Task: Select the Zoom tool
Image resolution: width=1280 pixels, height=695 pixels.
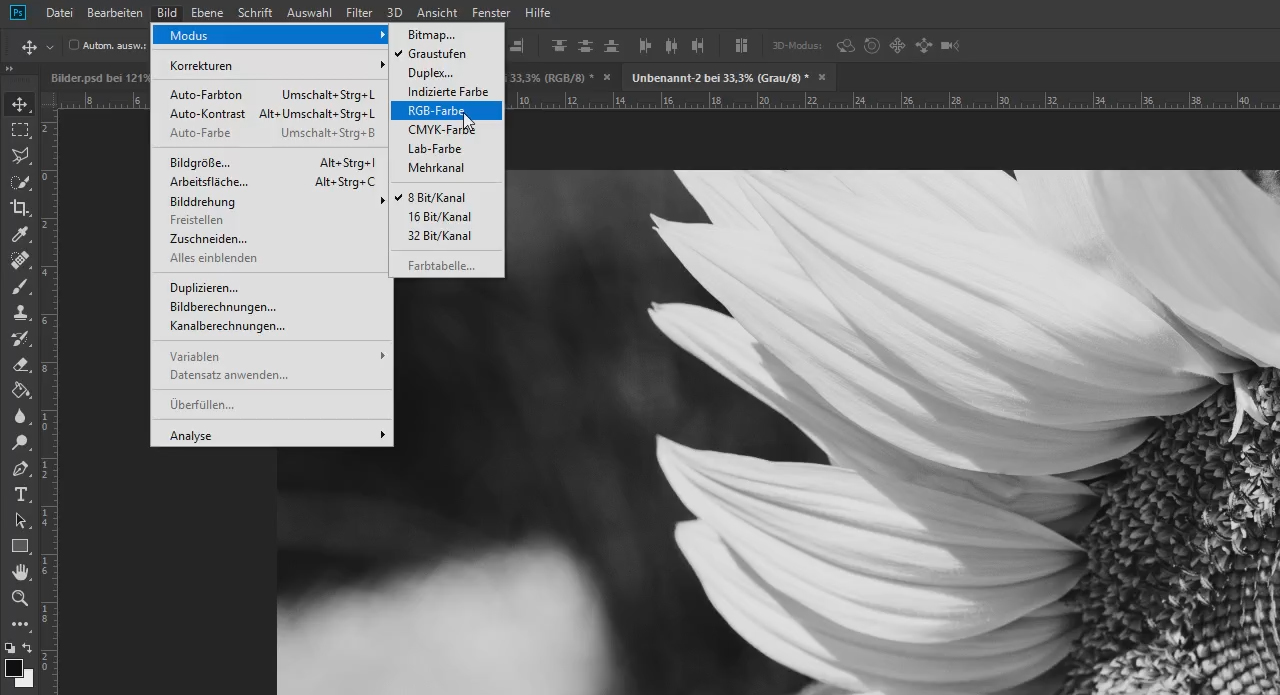Action: tap(19, 599)
